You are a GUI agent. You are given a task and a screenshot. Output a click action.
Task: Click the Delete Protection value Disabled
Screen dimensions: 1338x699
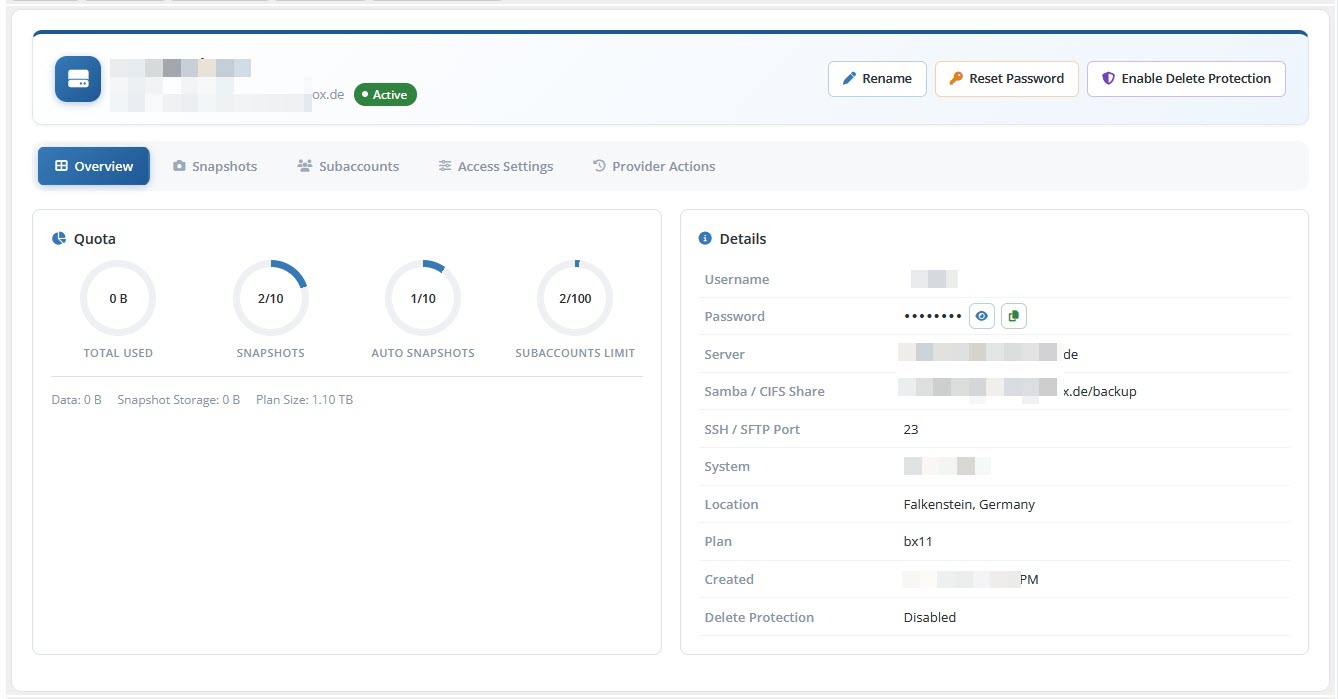coord(930,617)
